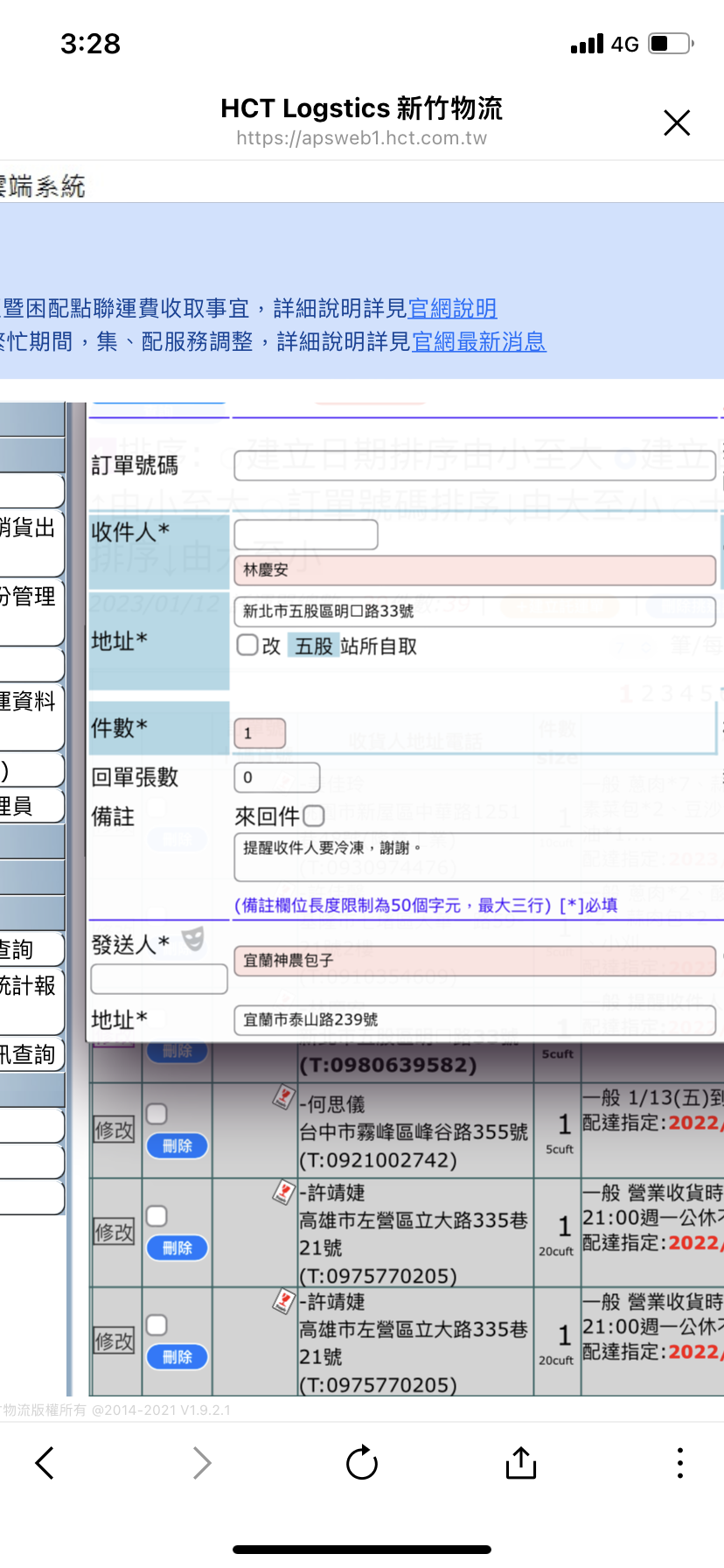
Task: Click the recipient address field 新北市五股區
Action: pyautogui.click(x=475, y=611)
